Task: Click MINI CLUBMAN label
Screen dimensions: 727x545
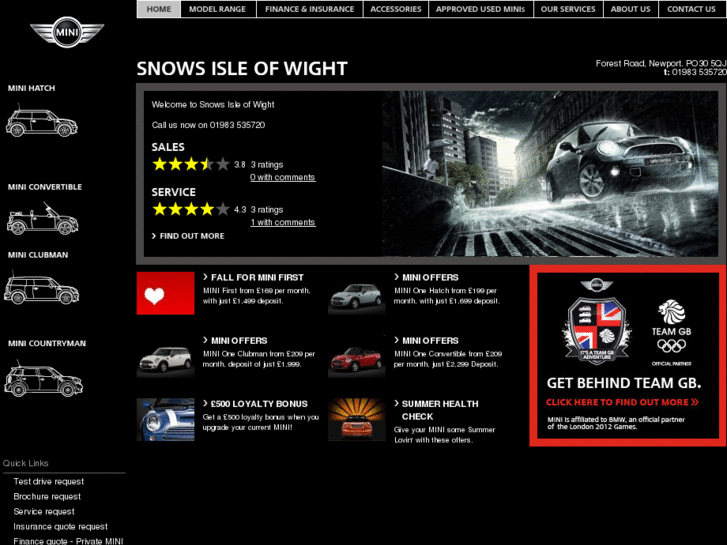Action: pyautogui.click(x=38, y=255)
